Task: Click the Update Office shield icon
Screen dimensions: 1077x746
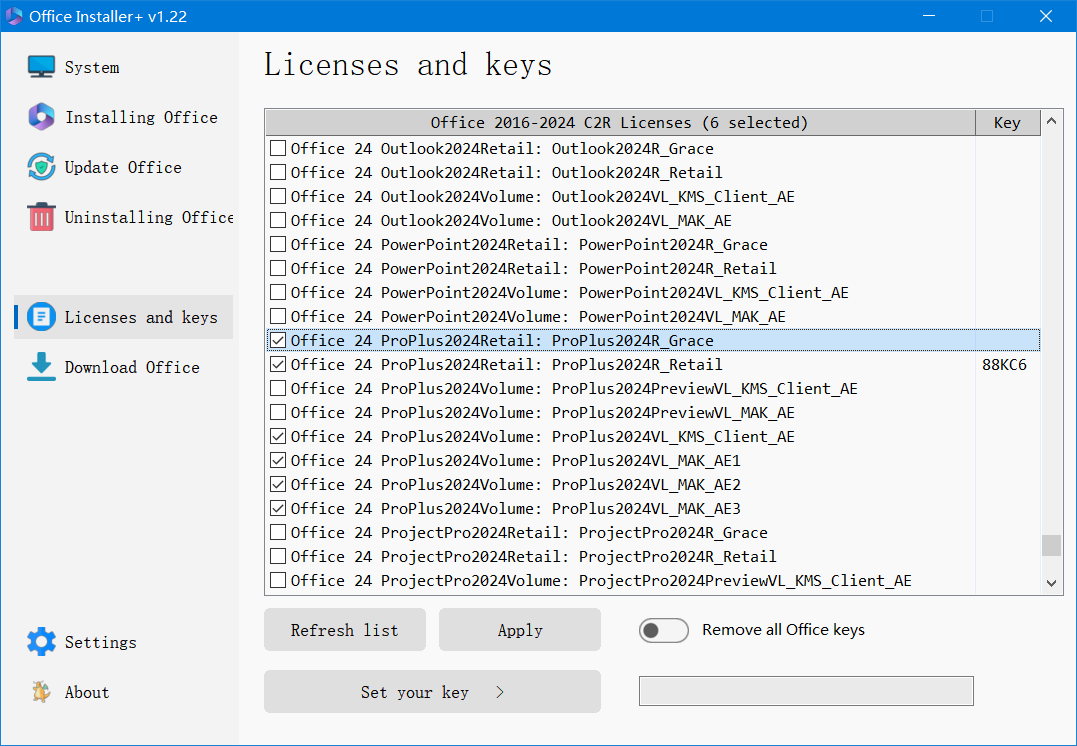Action: coord(41,167)
